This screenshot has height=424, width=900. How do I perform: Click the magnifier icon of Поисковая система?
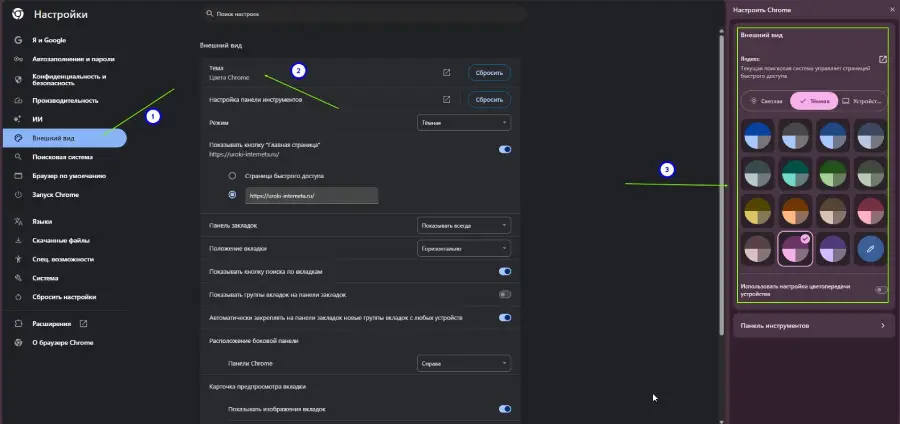coord(18,157)
